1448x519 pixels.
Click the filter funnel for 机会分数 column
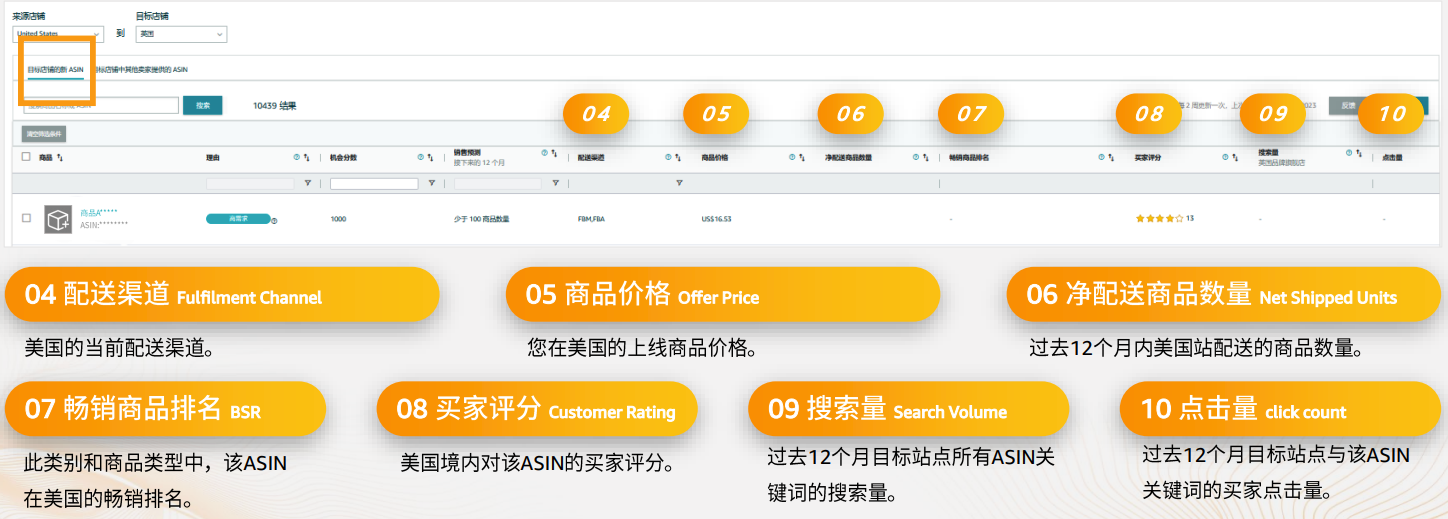(431, 183)
